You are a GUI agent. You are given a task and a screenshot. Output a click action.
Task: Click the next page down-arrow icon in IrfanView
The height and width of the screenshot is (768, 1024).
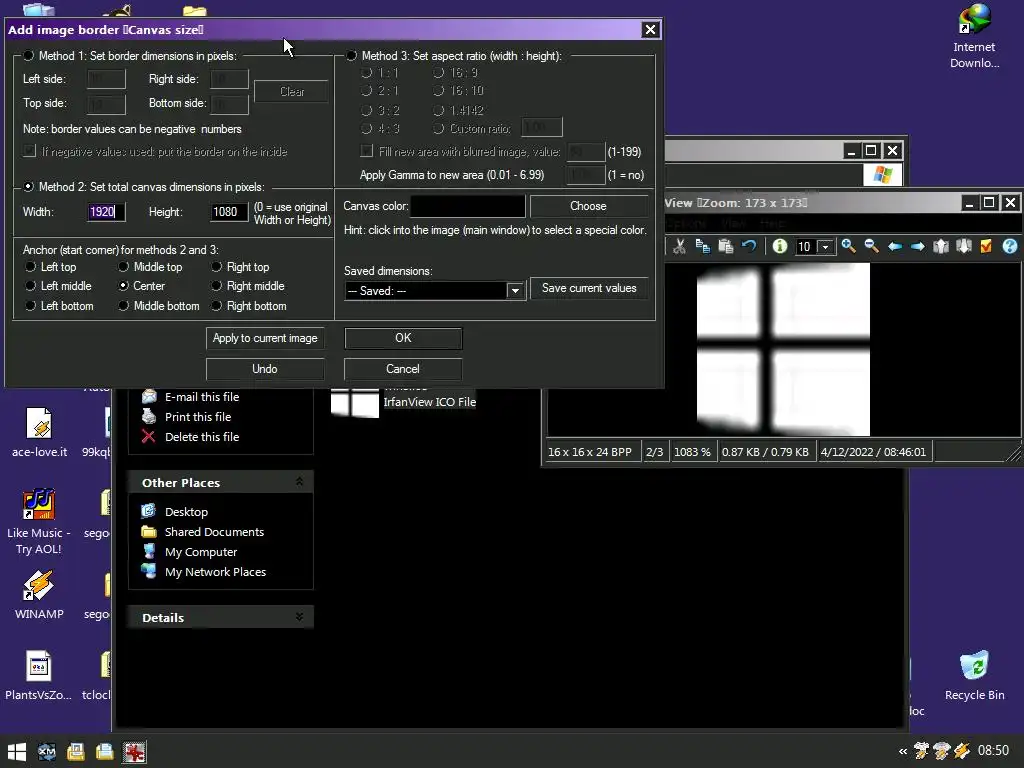[964, 246]
